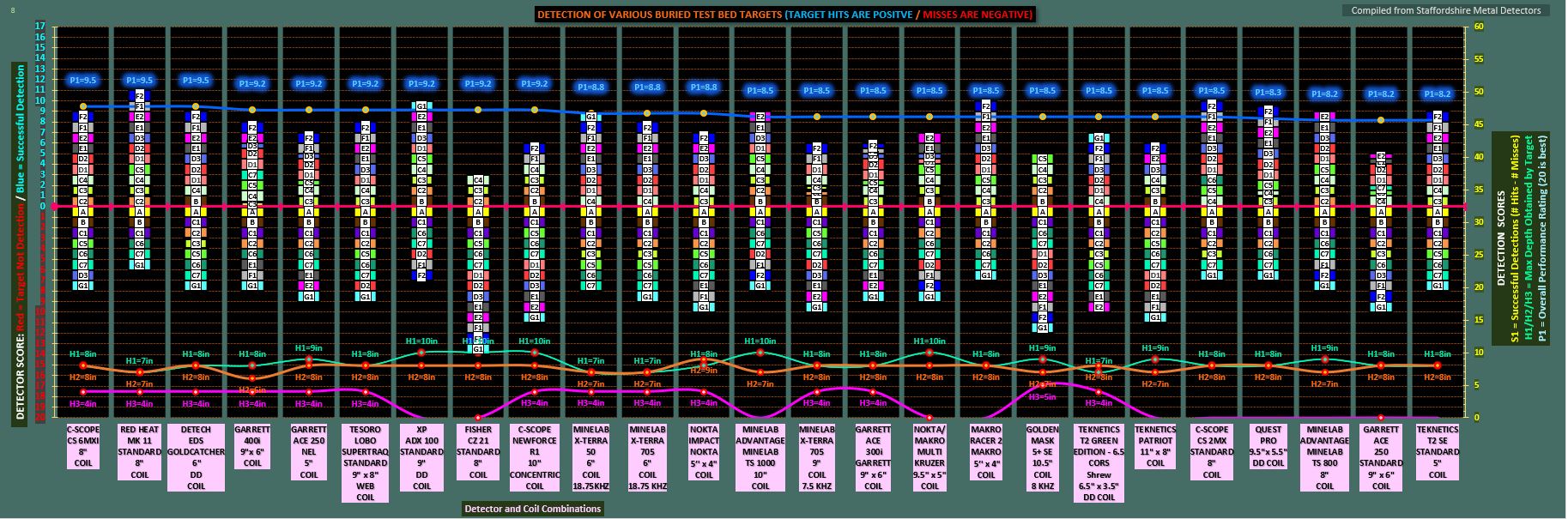Select the TEKNETICS T2 GREEN EDITION label

pyautogui.click(x=1099, y=462)
